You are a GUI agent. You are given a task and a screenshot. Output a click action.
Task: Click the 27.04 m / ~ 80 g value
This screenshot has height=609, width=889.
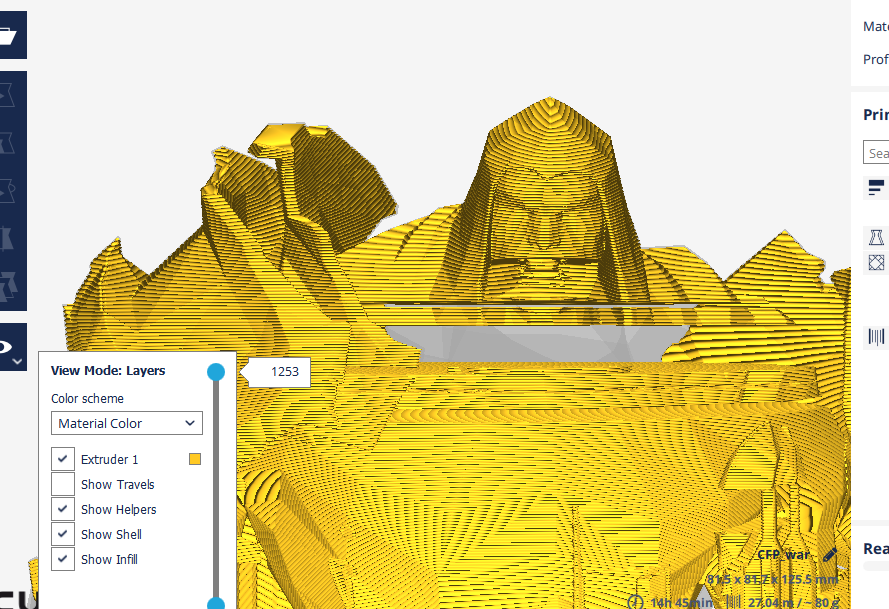click(x=793, y=603)
